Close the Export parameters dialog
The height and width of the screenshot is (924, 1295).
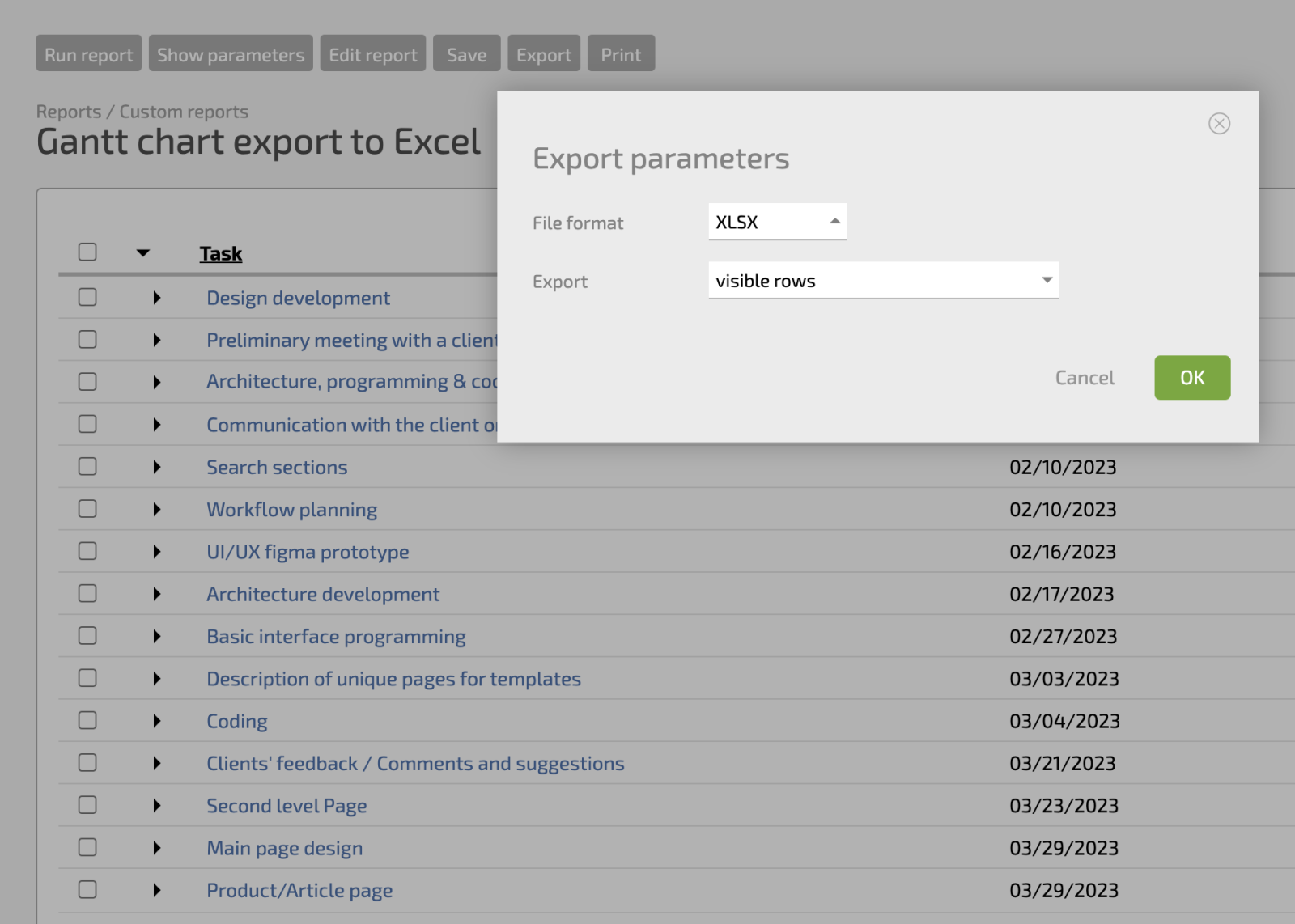[x=1220, y=124]
